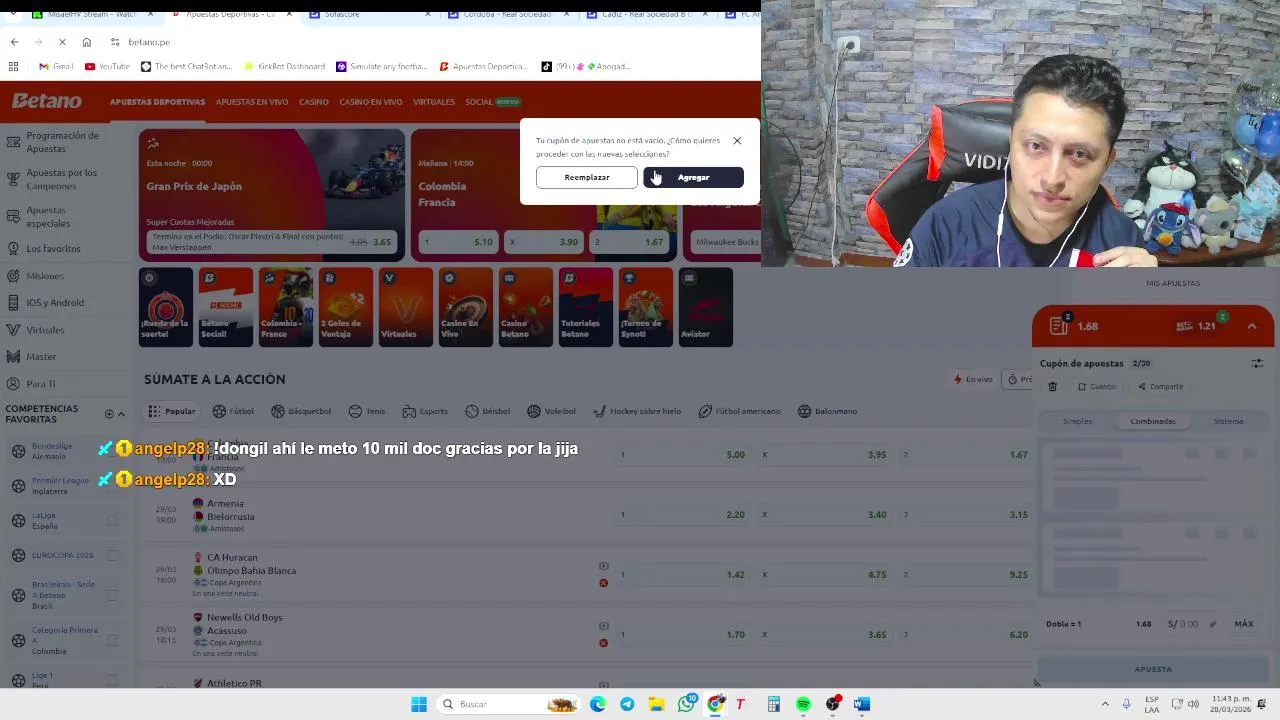
Task: Tick the Brasileirao Serie A checkbox
Action: (112, 595)
